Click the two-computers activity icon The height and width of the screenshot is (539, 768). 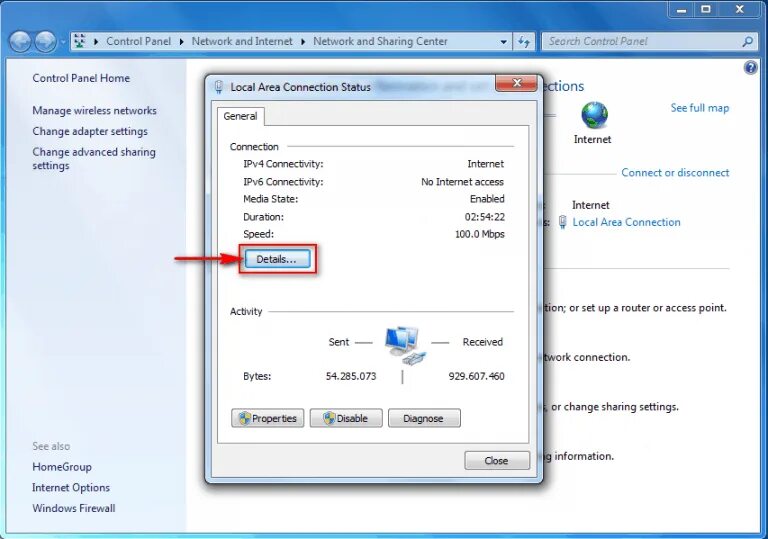[404, 344]
